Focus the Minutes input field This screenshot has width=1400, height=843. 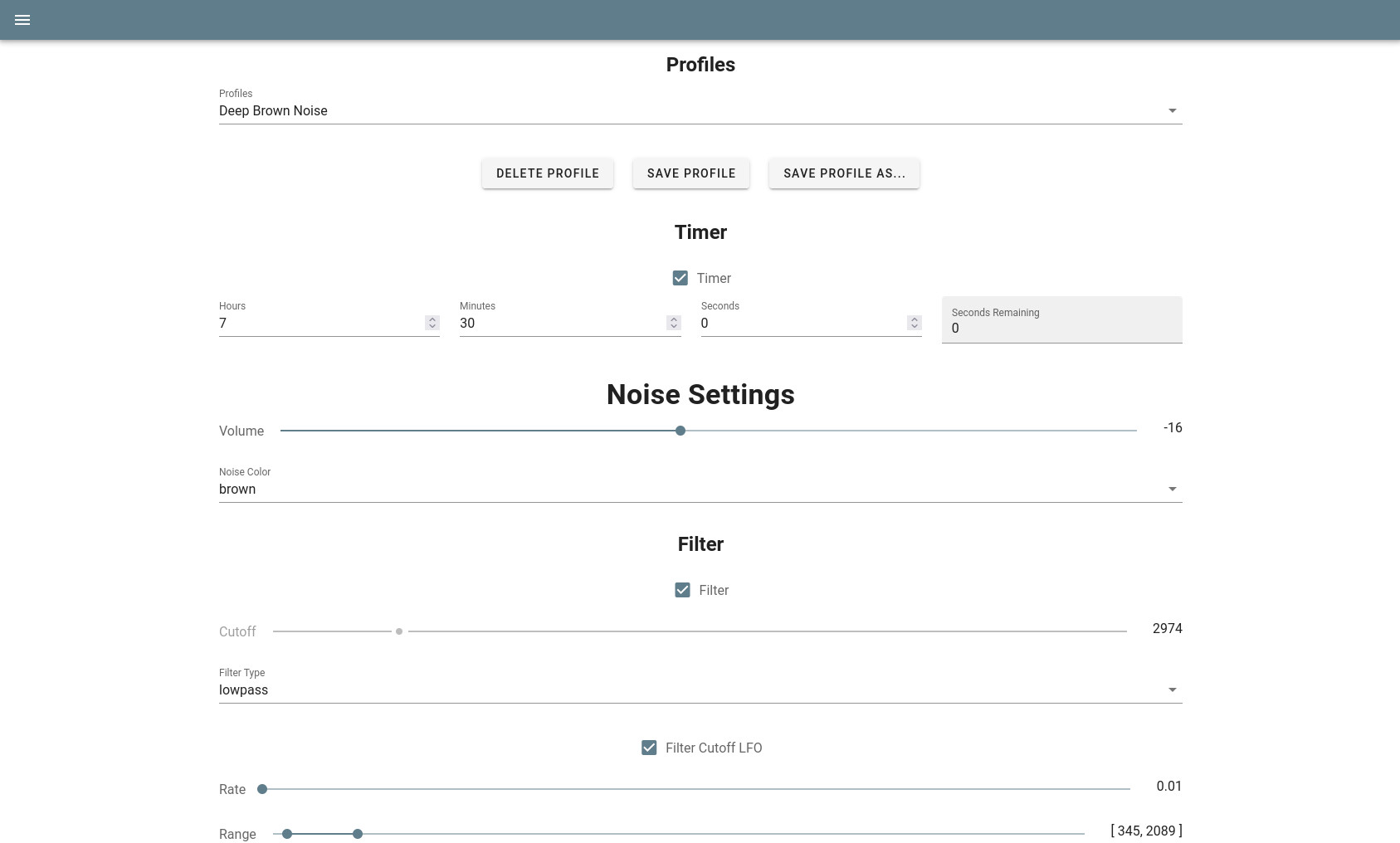[x=560, y=324]
